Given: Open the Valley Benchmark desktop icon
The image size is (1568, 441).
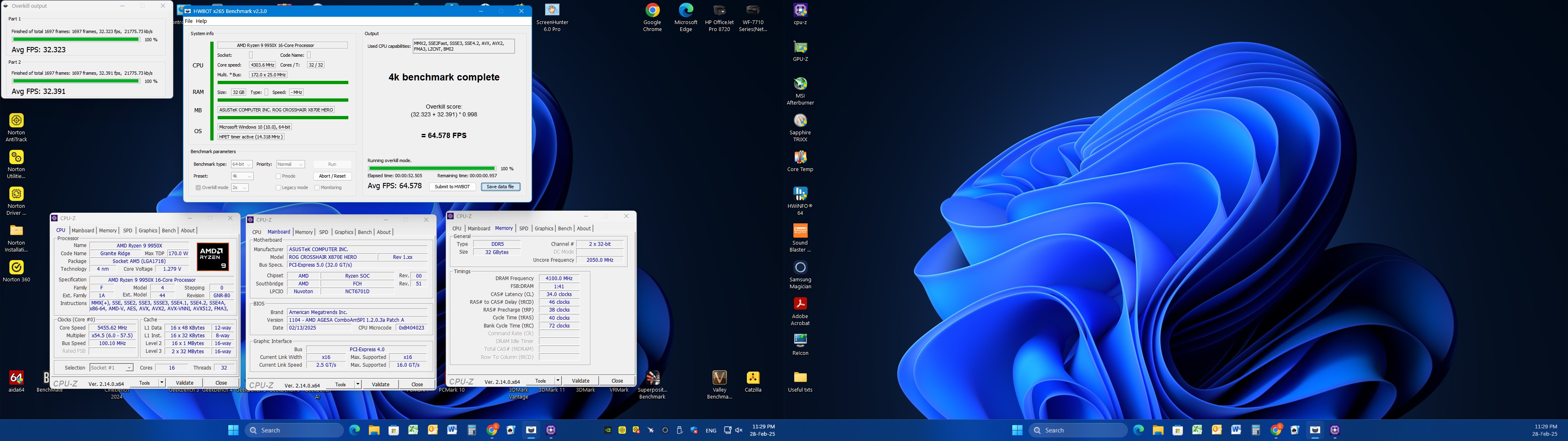Looking at the screenshot, I should click(x=719, y=385).
